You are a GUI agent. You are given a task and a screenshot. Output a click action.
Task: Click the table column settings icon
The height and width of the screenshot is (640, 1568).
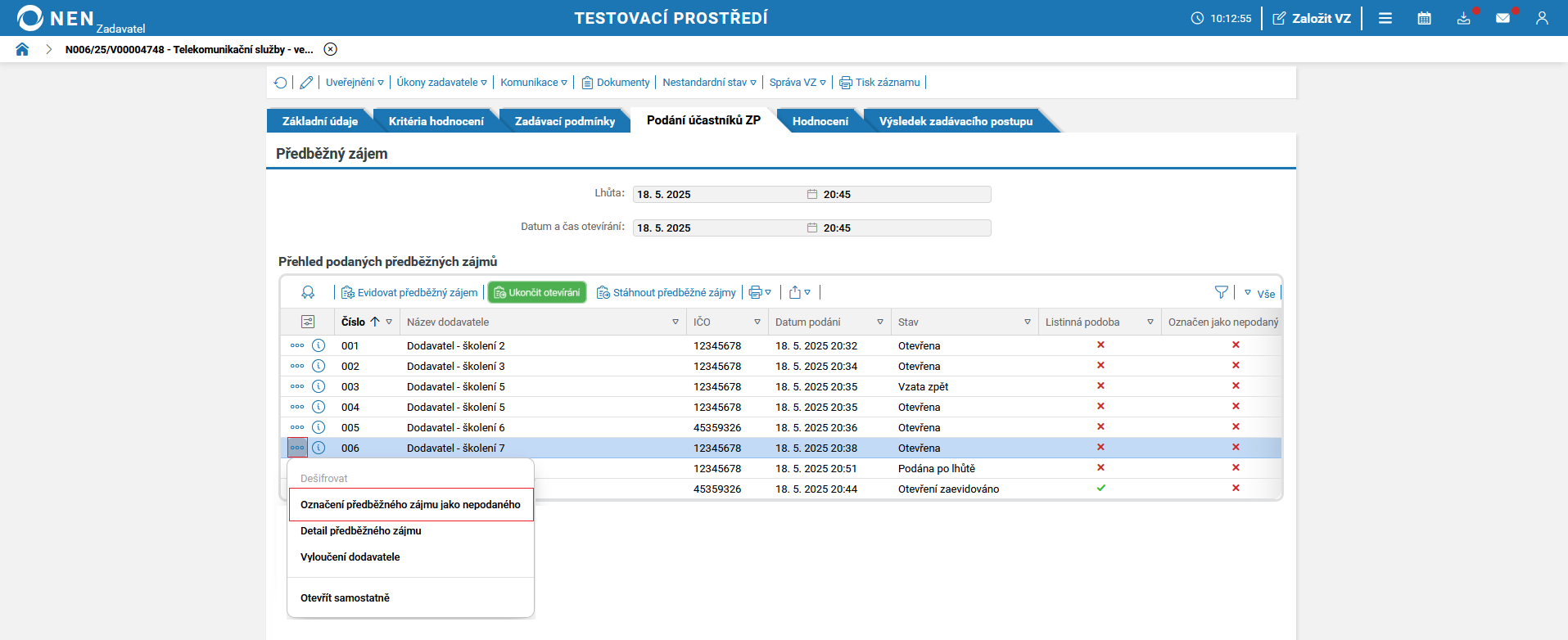click(308, 322)
